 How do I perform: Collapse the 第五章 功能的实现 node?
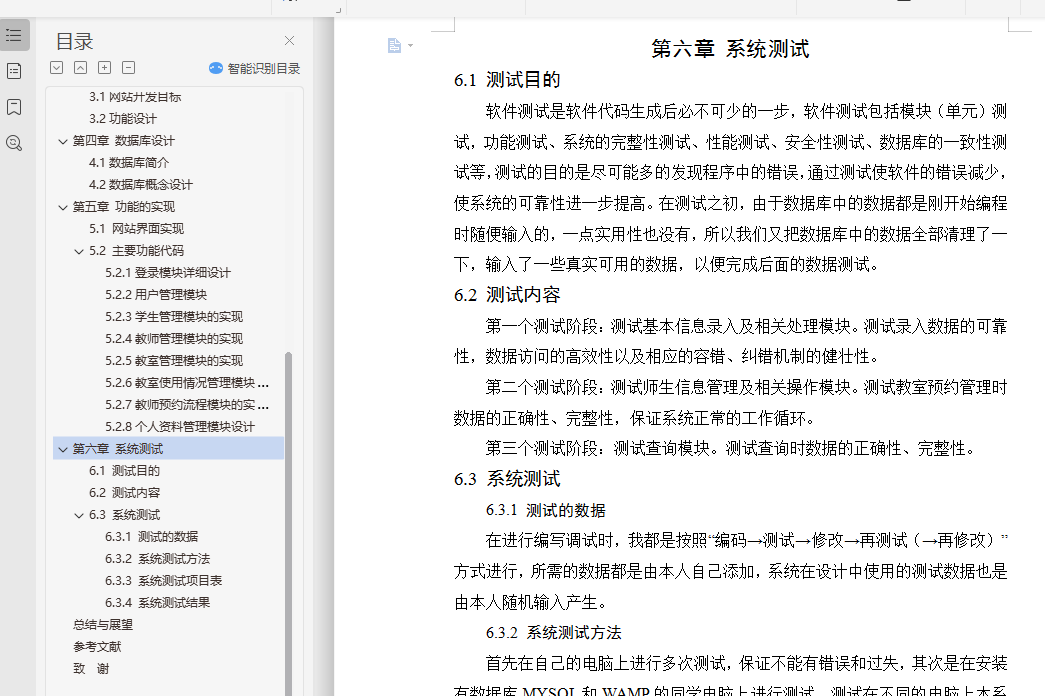point(63,207)
